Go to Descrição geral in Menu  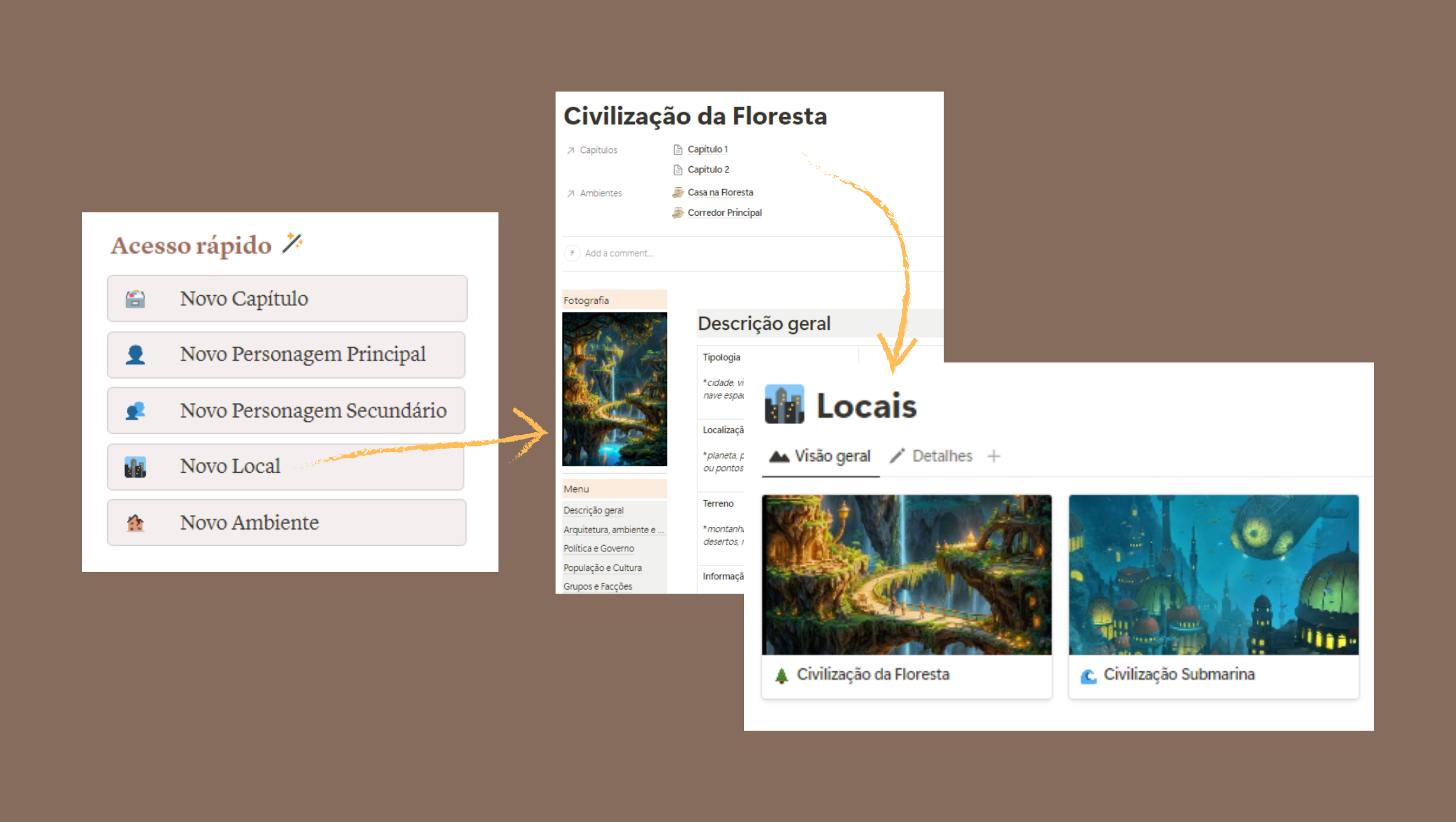click(x=593, y=510)
